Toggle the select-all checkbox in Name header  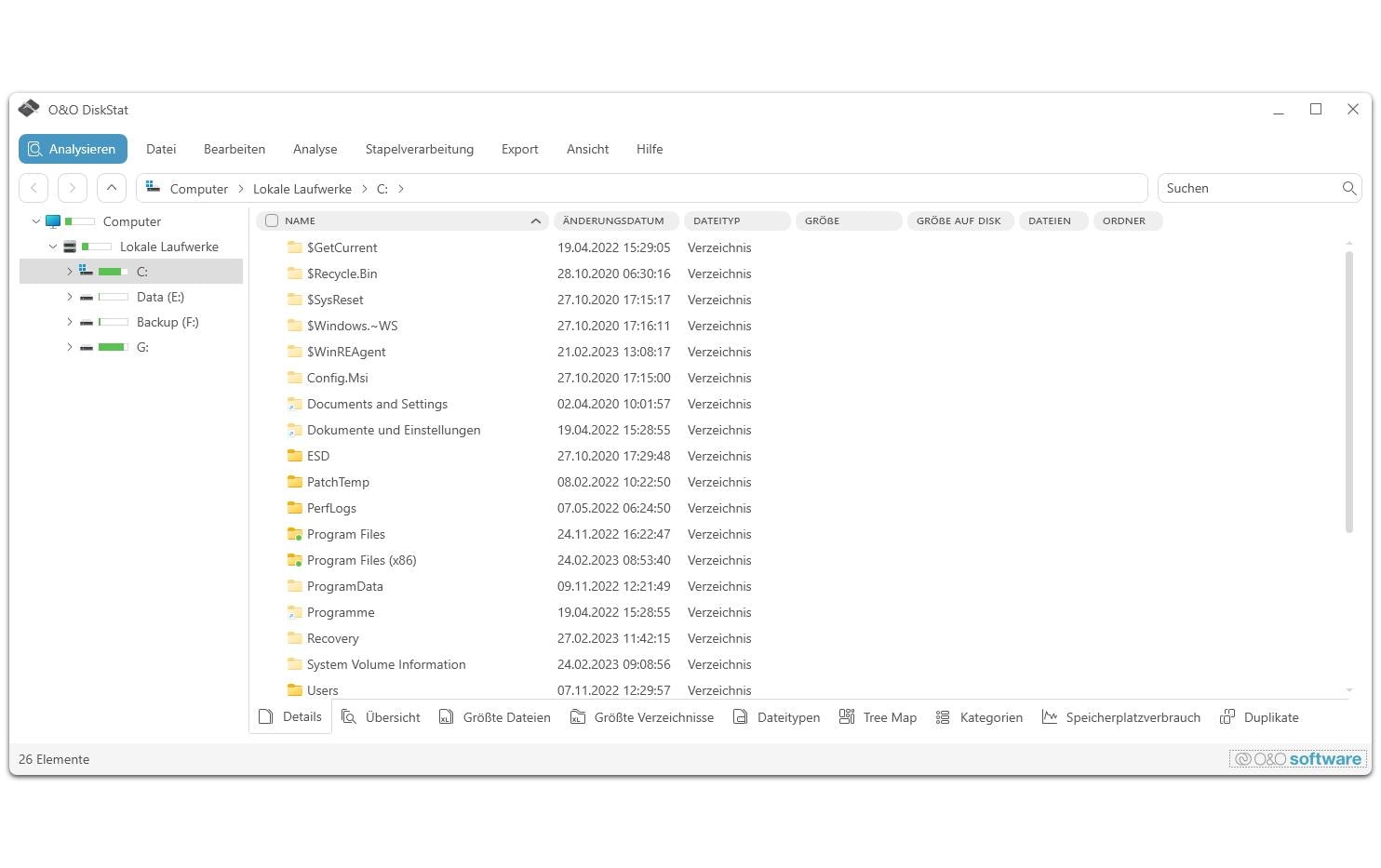[x=272, y=220]
